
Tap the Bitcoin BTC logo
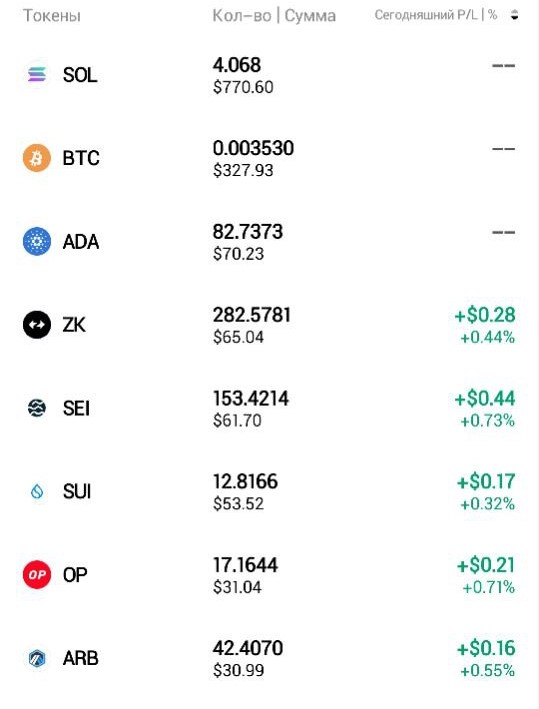[37, 158]
